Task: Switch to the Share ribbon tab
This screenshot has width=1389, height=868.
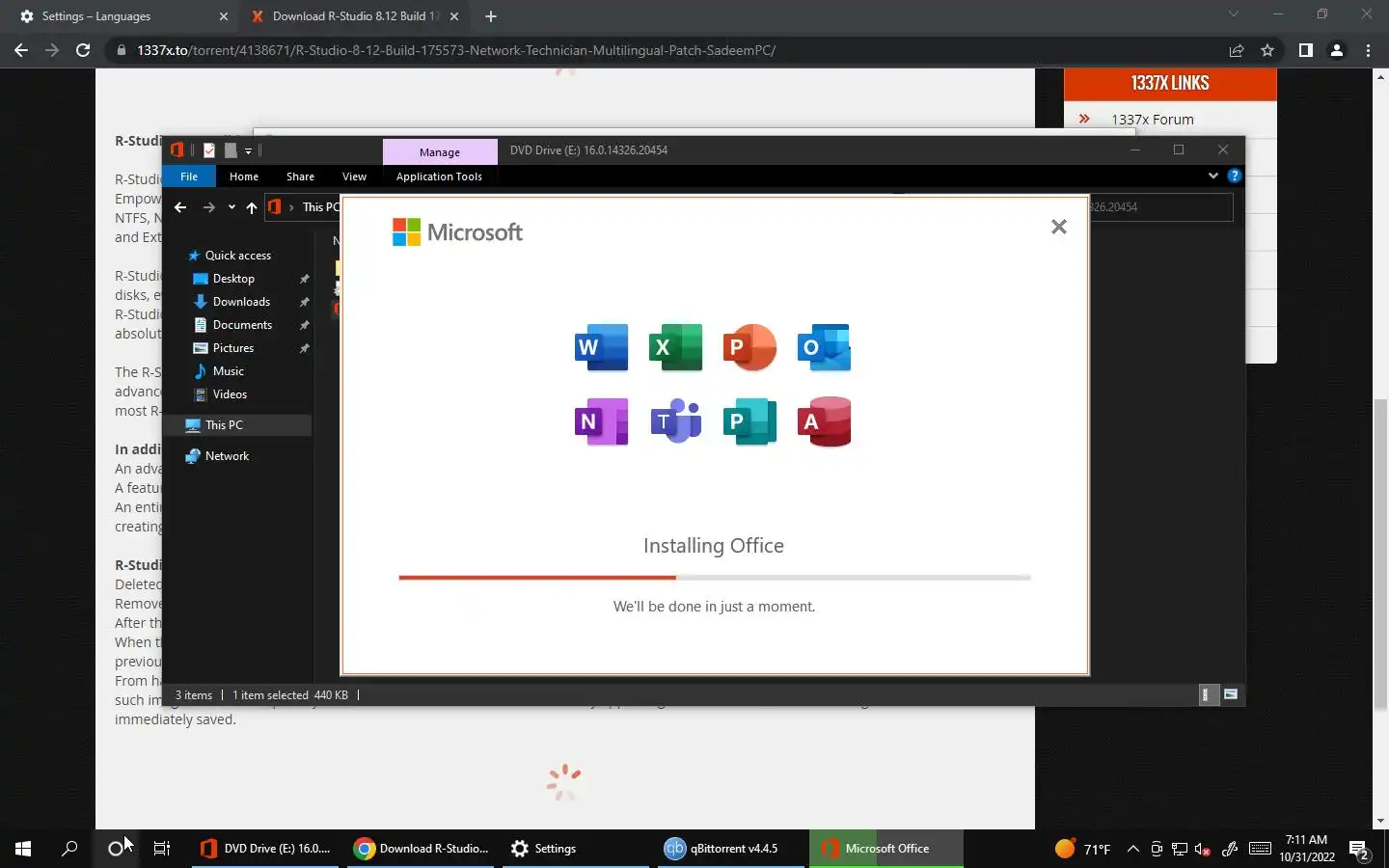Action: [300, 176]
